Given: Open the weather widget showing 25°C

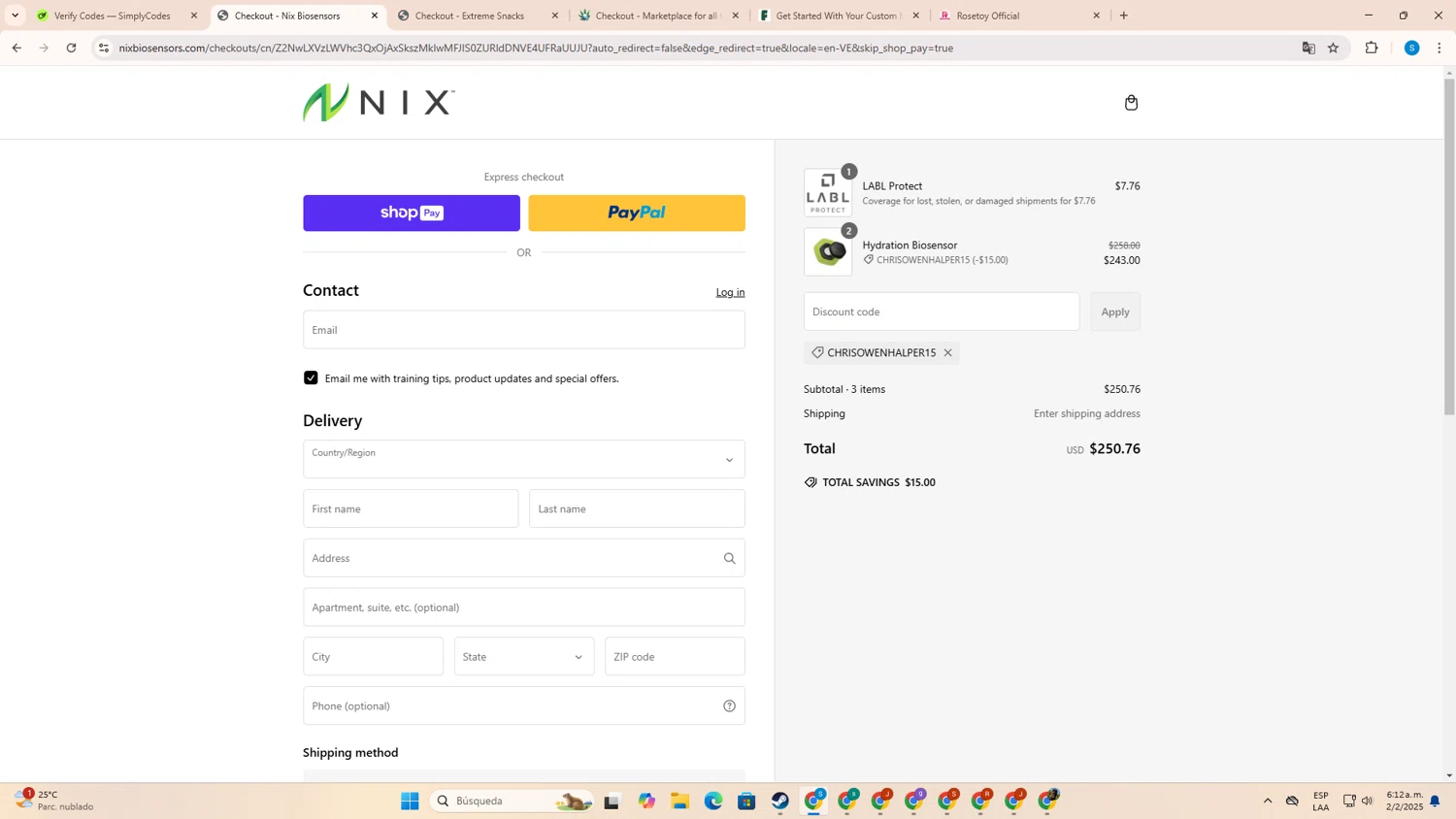Looking at the screenshot, I should (56, 801).
